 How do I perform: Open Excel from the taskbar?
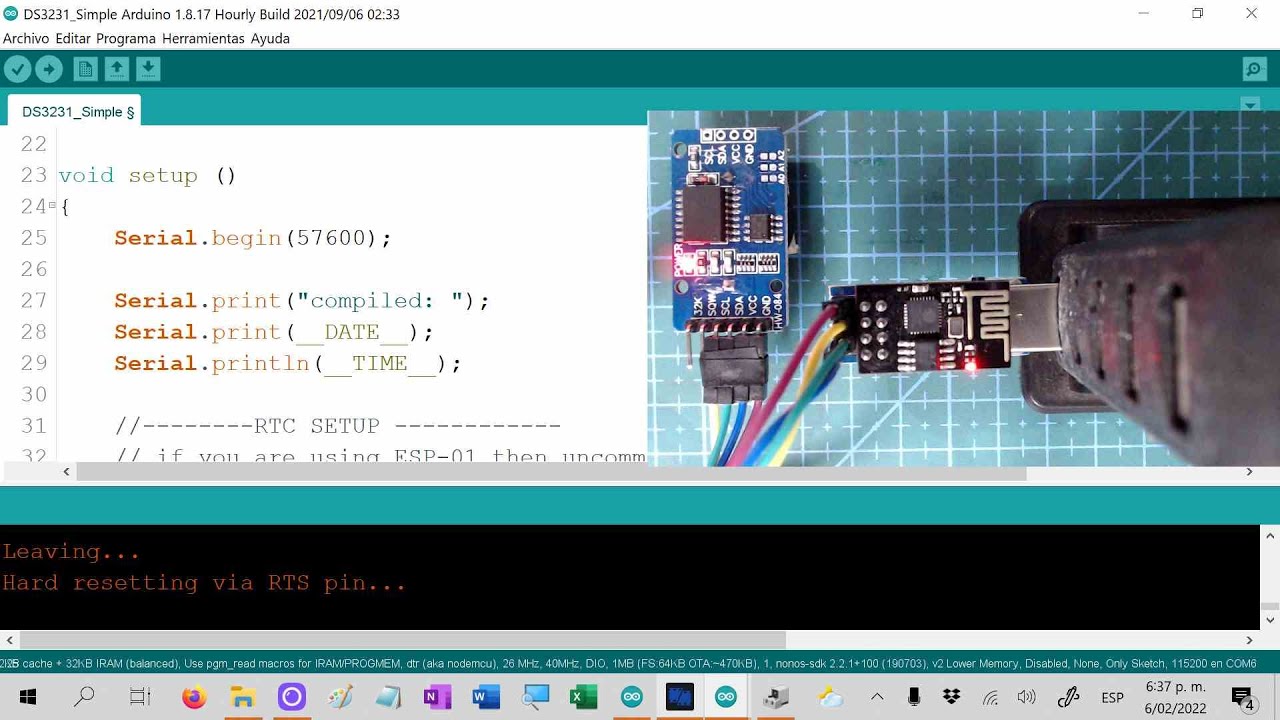(x=583, y=697)
